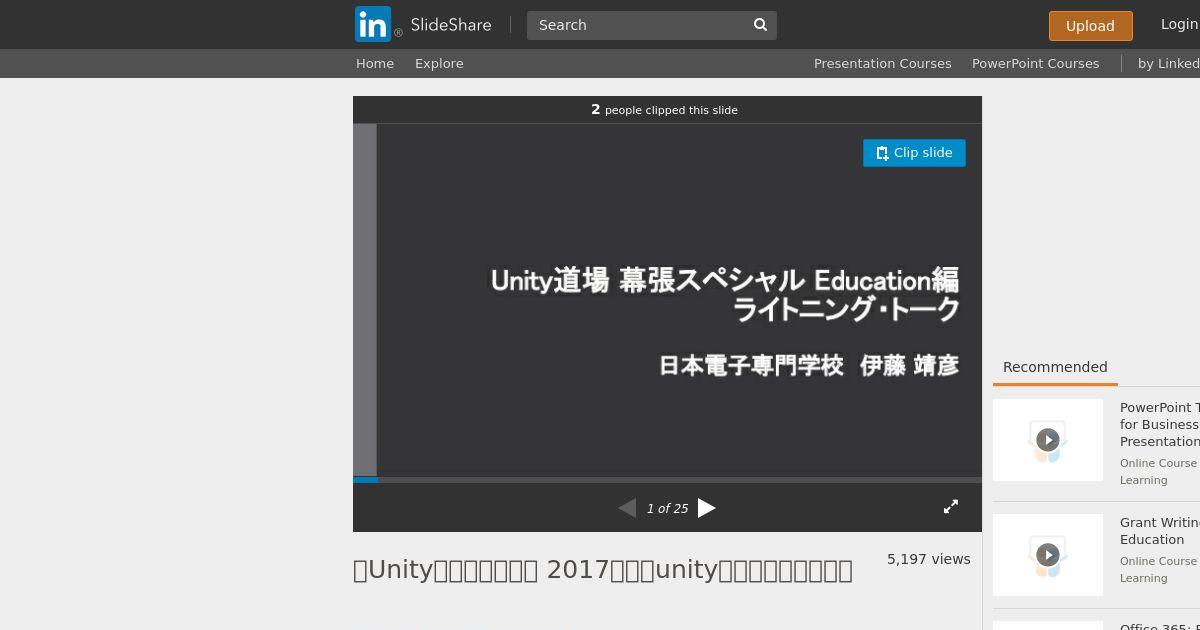Open PowerPoint course thumbnail
Screen dimensions: 1200x630
pos(1048,440)
